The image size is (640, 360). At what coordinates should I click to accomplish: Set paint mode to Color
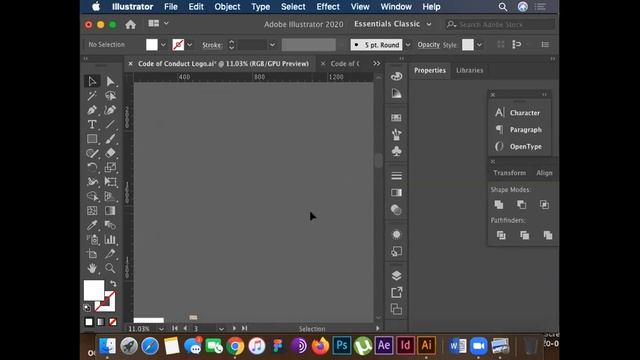click(x=89, y=322)
